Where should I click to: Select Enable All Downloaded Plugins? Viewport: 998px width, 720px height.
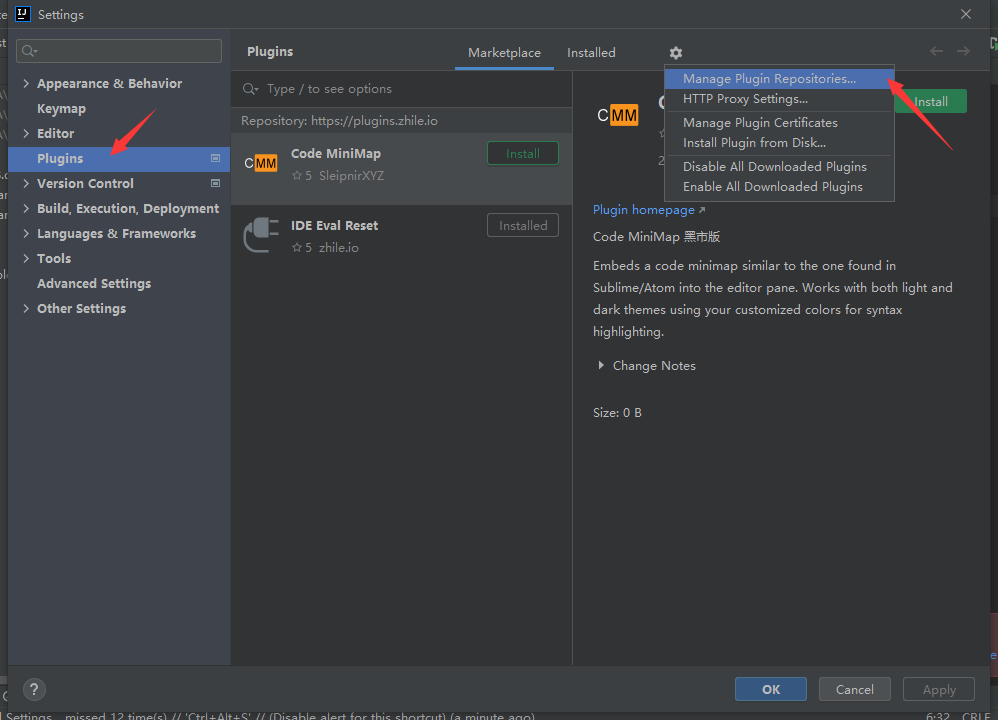pos(779,187)
